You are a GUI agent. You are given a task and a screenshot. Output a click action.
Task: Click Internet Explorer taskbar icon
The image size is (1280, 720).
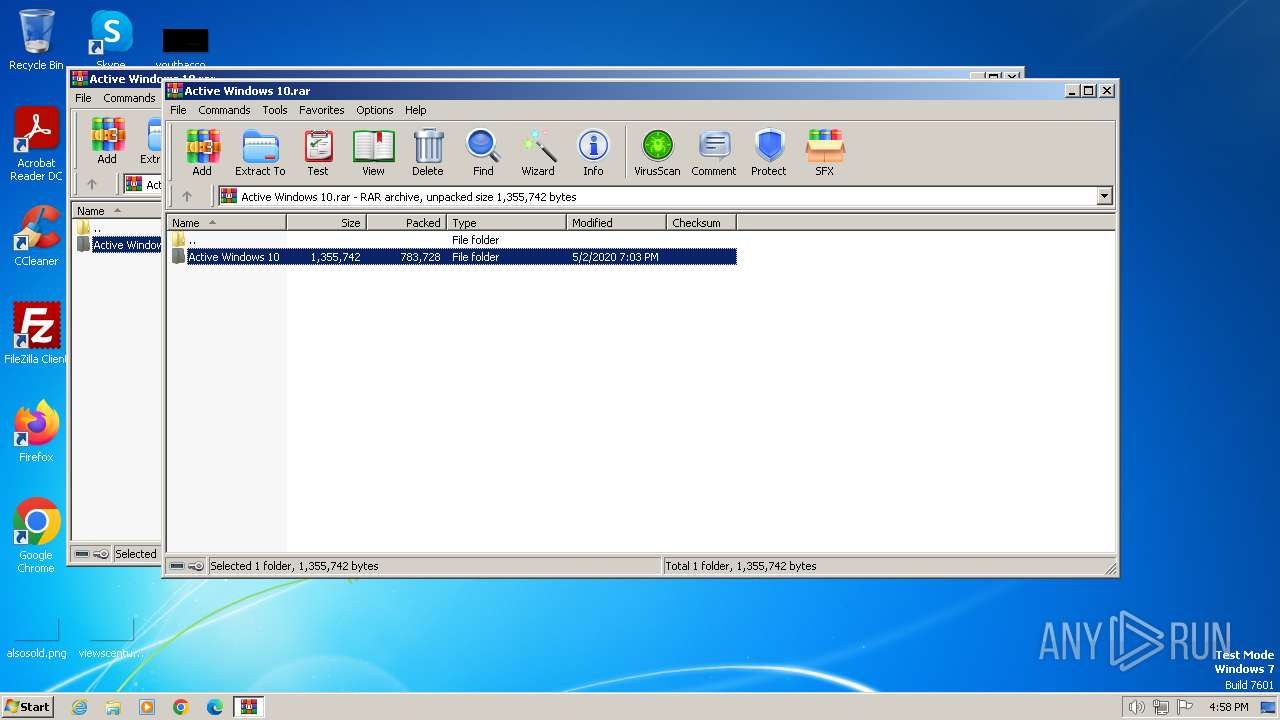79,707
